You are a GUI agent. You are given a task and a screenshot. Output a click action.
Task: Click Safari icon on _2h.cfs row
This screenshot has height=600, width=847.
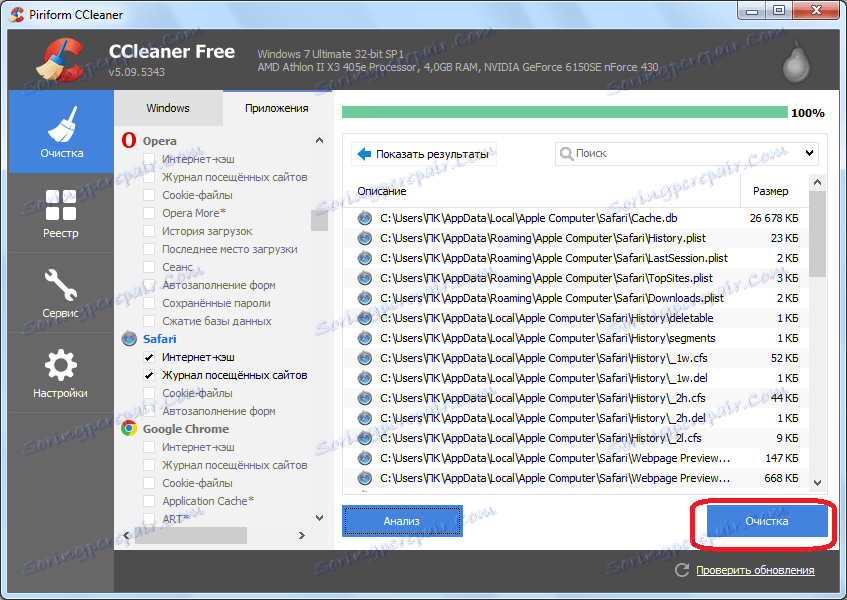tap(365, 398)
